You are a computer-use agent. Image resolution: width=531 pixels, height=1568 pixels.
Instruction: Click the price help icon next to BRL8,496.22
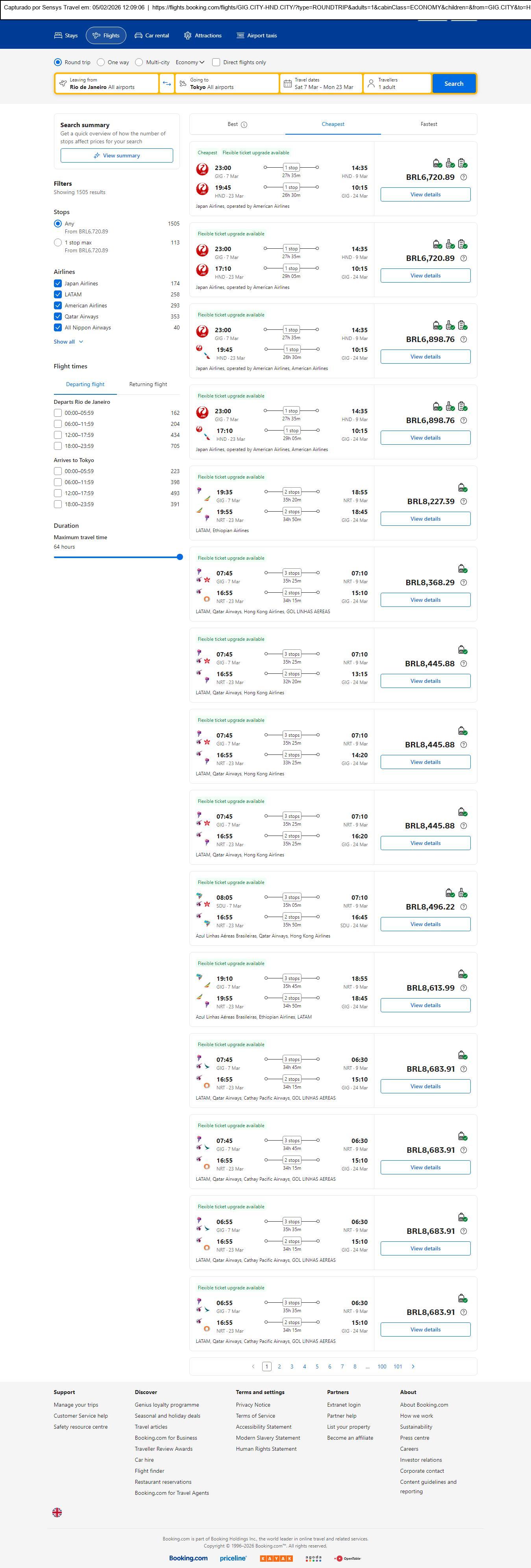[x=463, y=906]
